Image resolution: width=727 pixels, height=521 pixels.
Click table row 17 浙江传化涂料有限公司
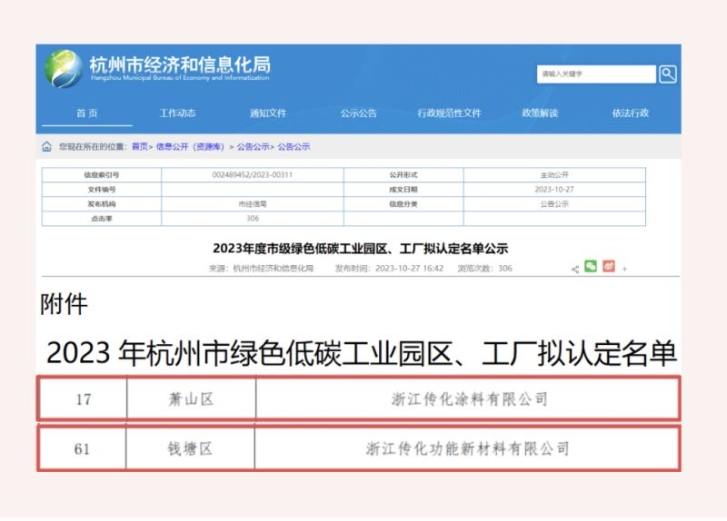point(469,399)
